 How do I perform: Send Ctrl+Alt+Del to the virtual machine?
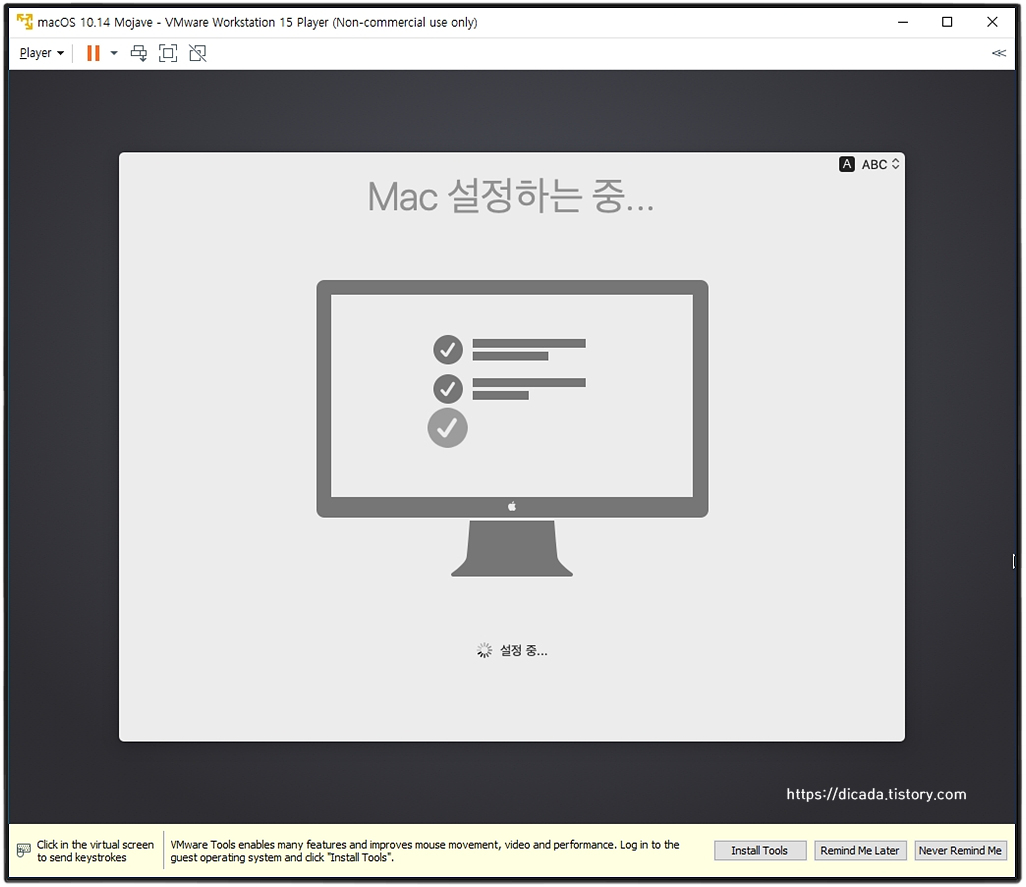[139, 53]
